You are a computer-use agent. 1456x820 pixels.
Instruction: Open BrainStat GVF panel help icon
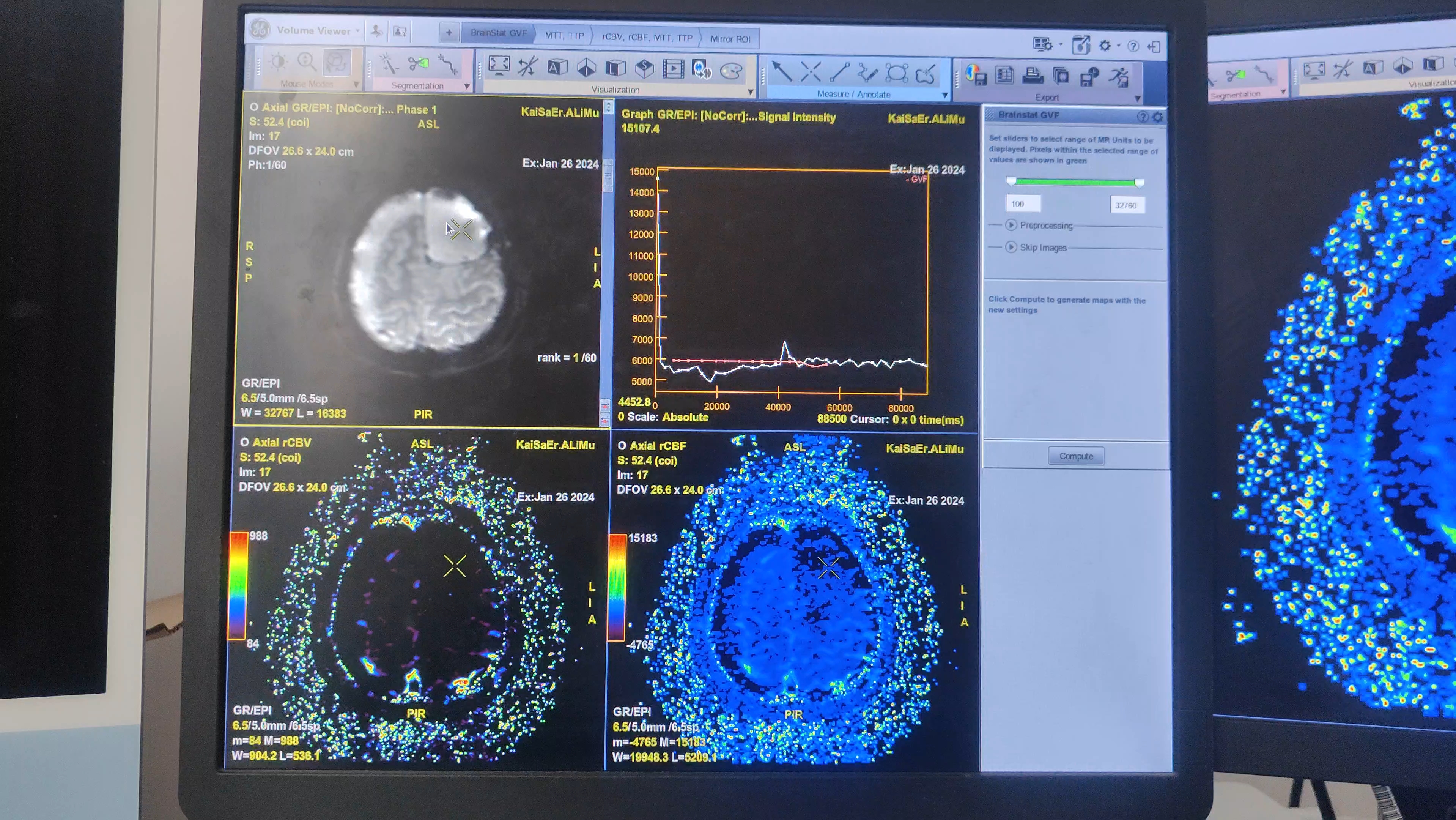(1142, 117)
